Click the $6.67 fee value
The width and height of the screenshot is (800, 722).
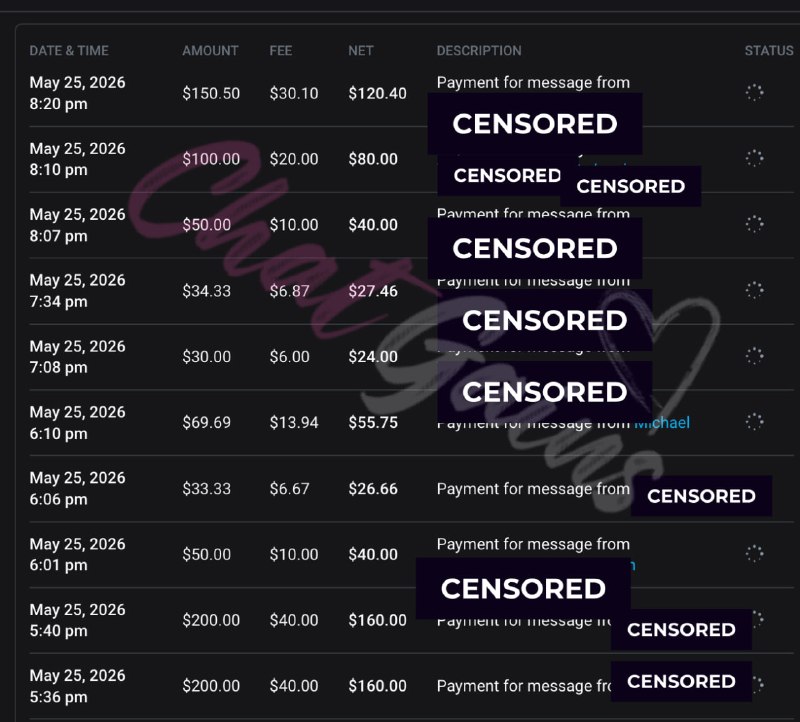(x=289, y=488)
